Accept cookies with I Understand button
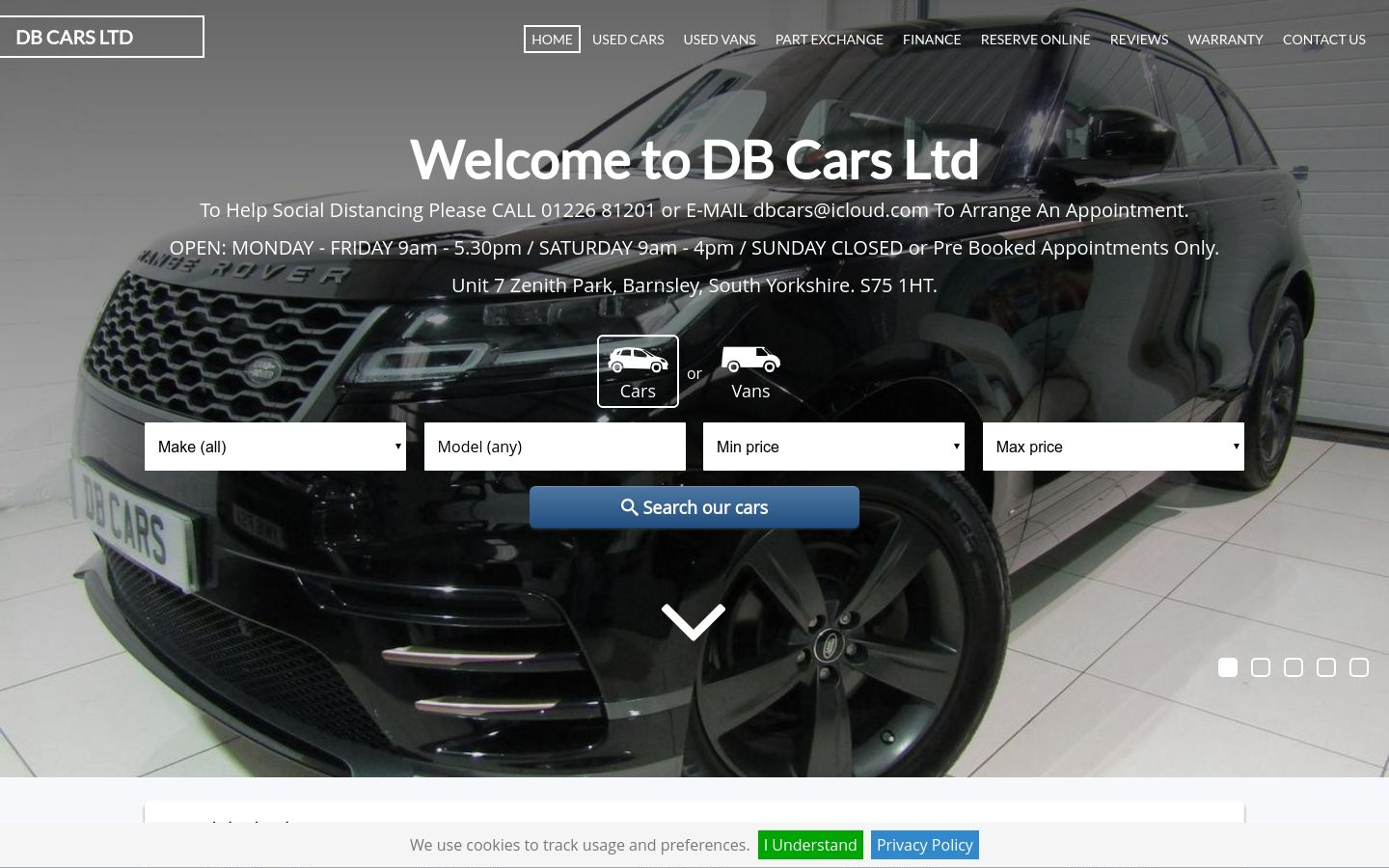Screen dimensions: 1389x868 pyautogui.click(x=810, y=845)
